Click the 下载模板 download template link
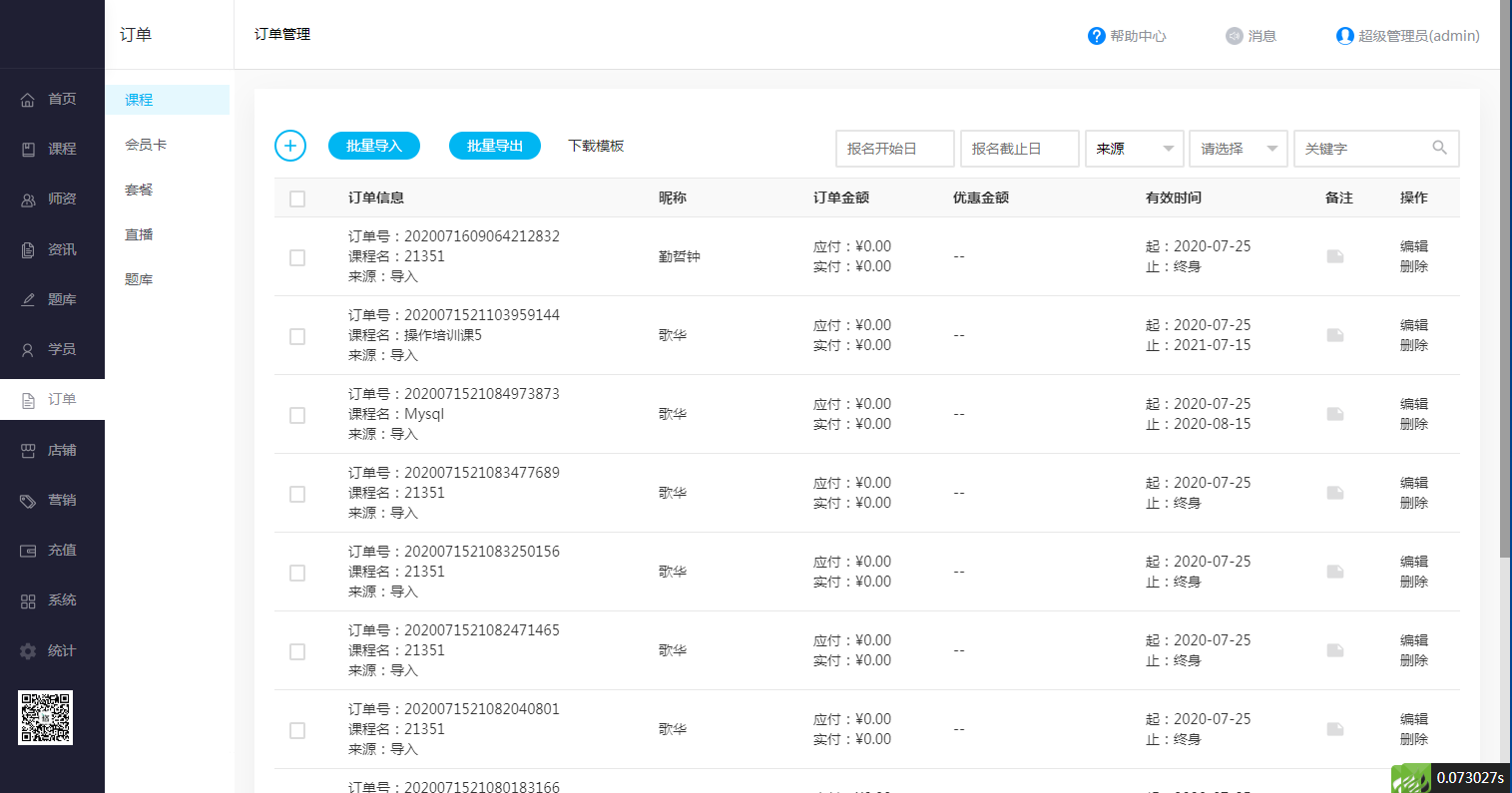Screen dimensions: 1512x793 [x=596, y=146]
